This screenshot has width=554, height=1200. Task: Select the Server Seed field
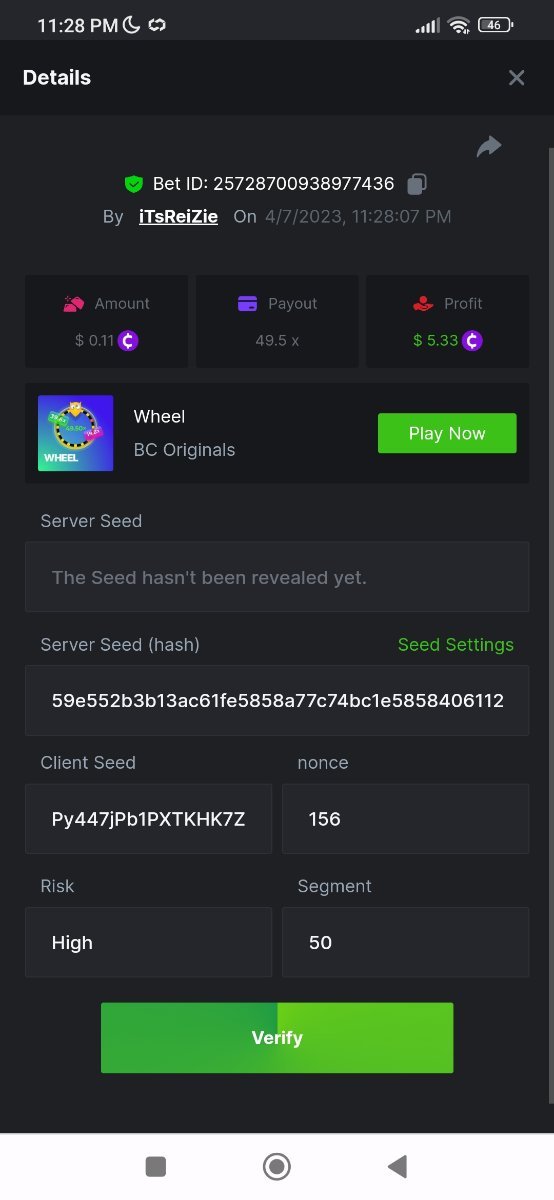[277, 577]
